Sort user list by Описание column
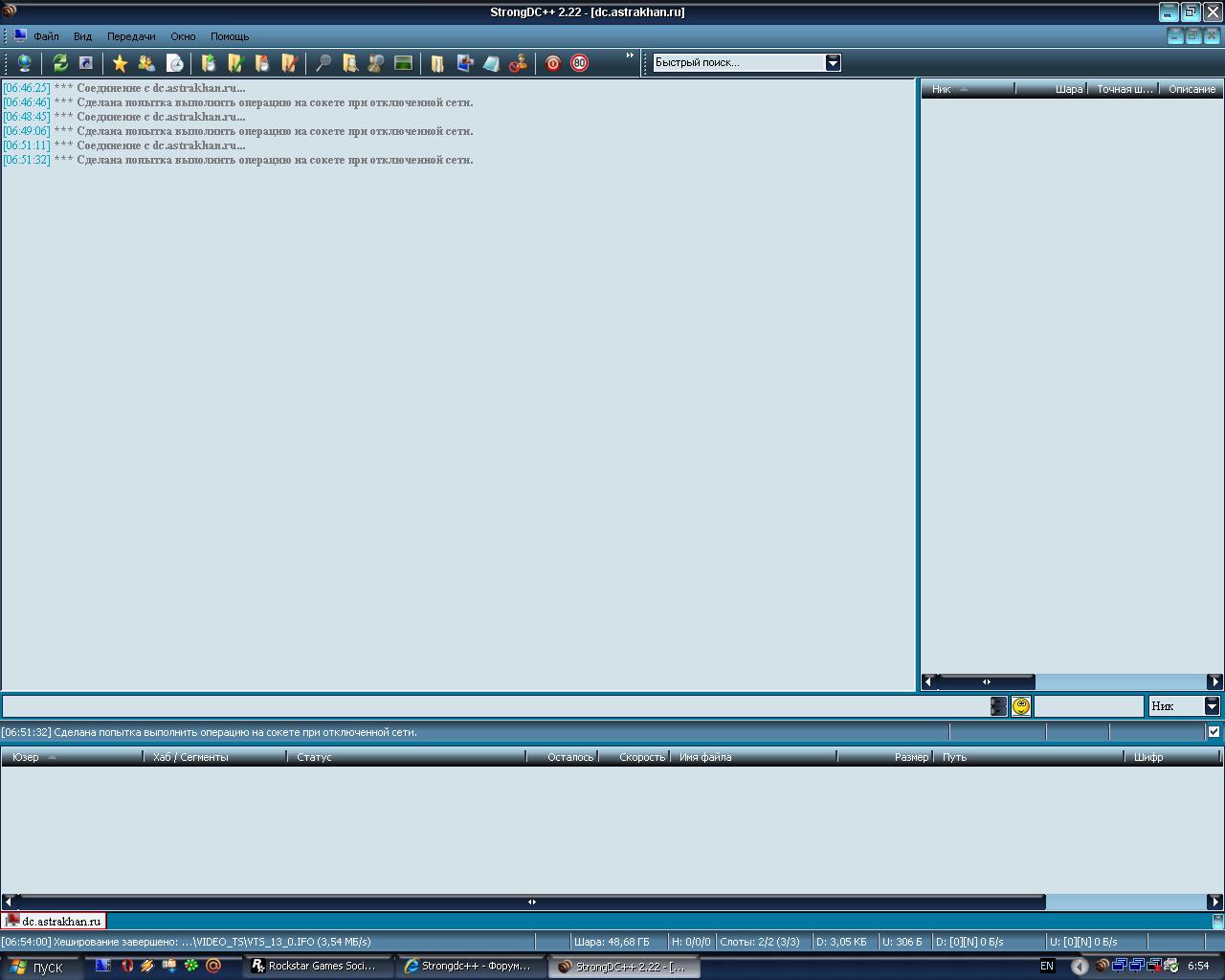1225x980 pixels. pyautogui.click(x=1191, y=89)
